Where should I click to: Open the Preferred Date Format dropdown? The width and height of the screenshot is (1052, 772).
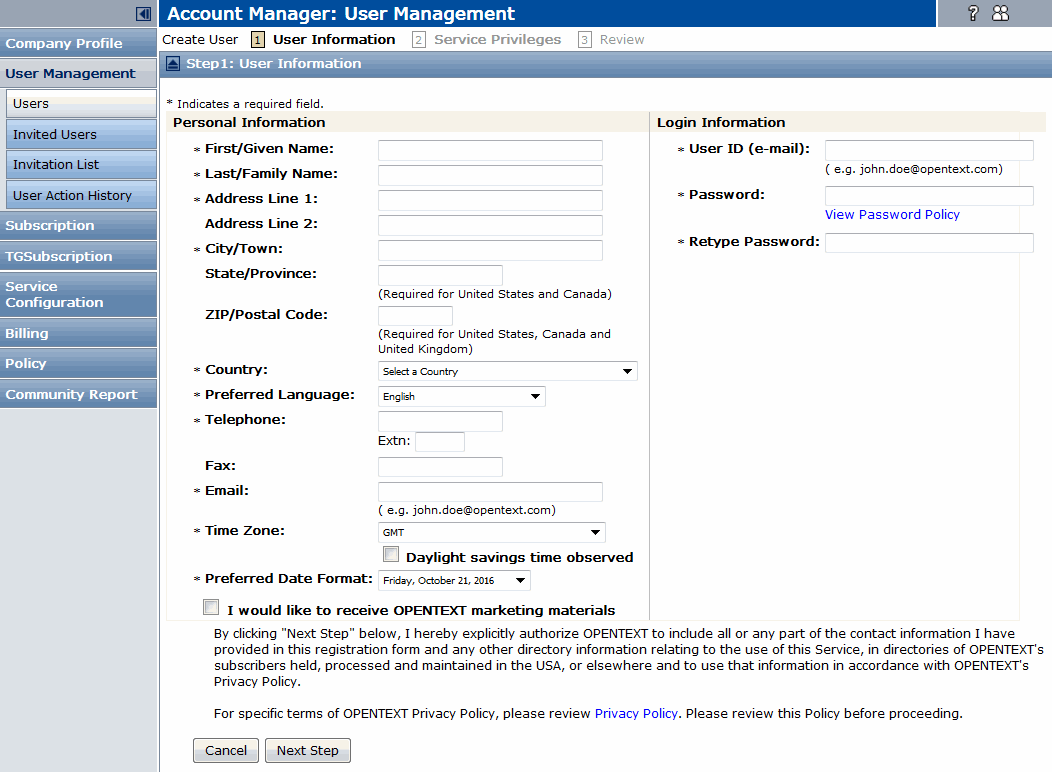(454, 580)
